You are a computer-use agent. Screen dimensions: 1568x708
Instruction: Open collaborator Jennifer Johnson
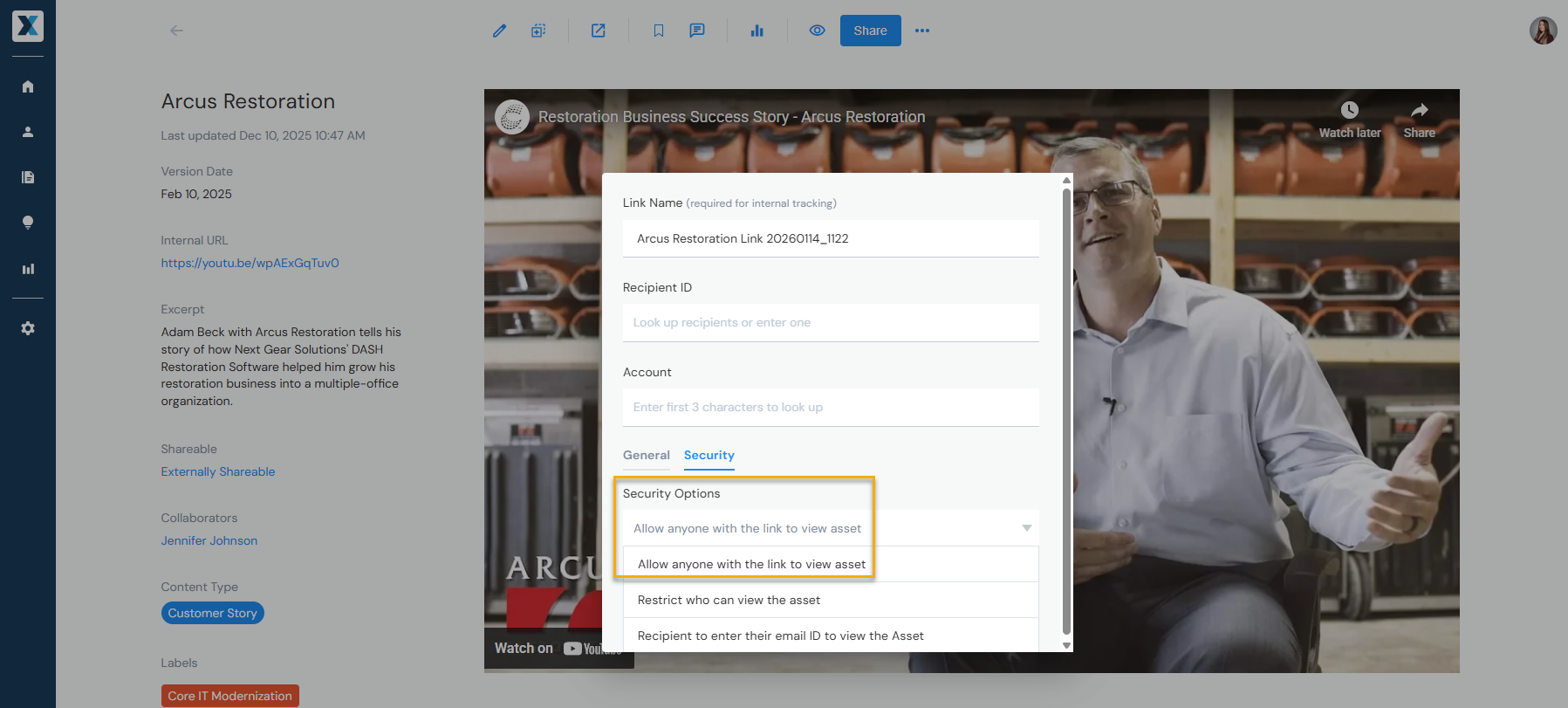pos(209,540)
